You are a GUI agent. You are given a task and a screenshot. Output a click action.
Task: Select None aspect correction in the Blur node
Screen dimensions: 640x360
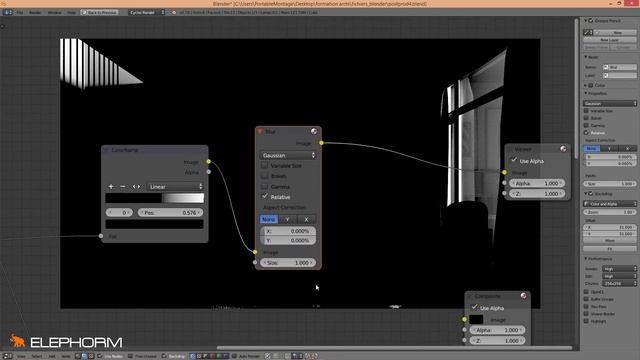click(x=269, y=219)
